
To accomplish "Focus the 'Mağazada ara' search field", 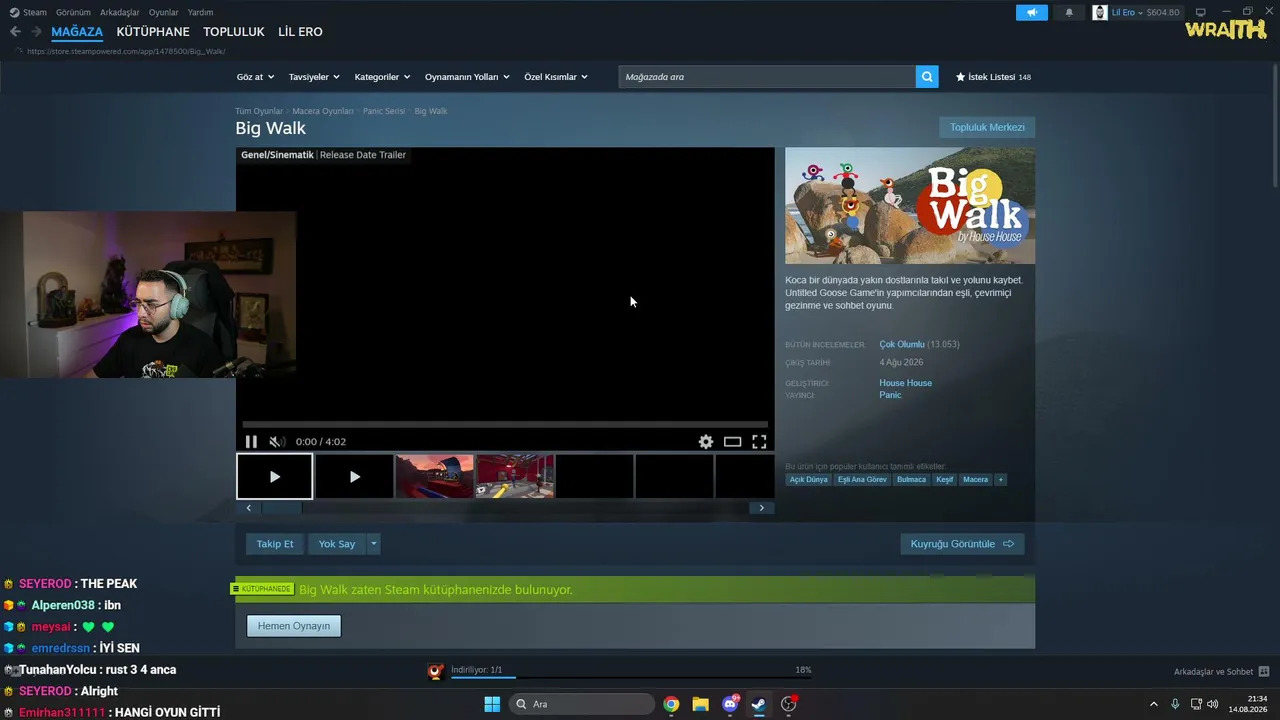I will [x=767, y=77].
